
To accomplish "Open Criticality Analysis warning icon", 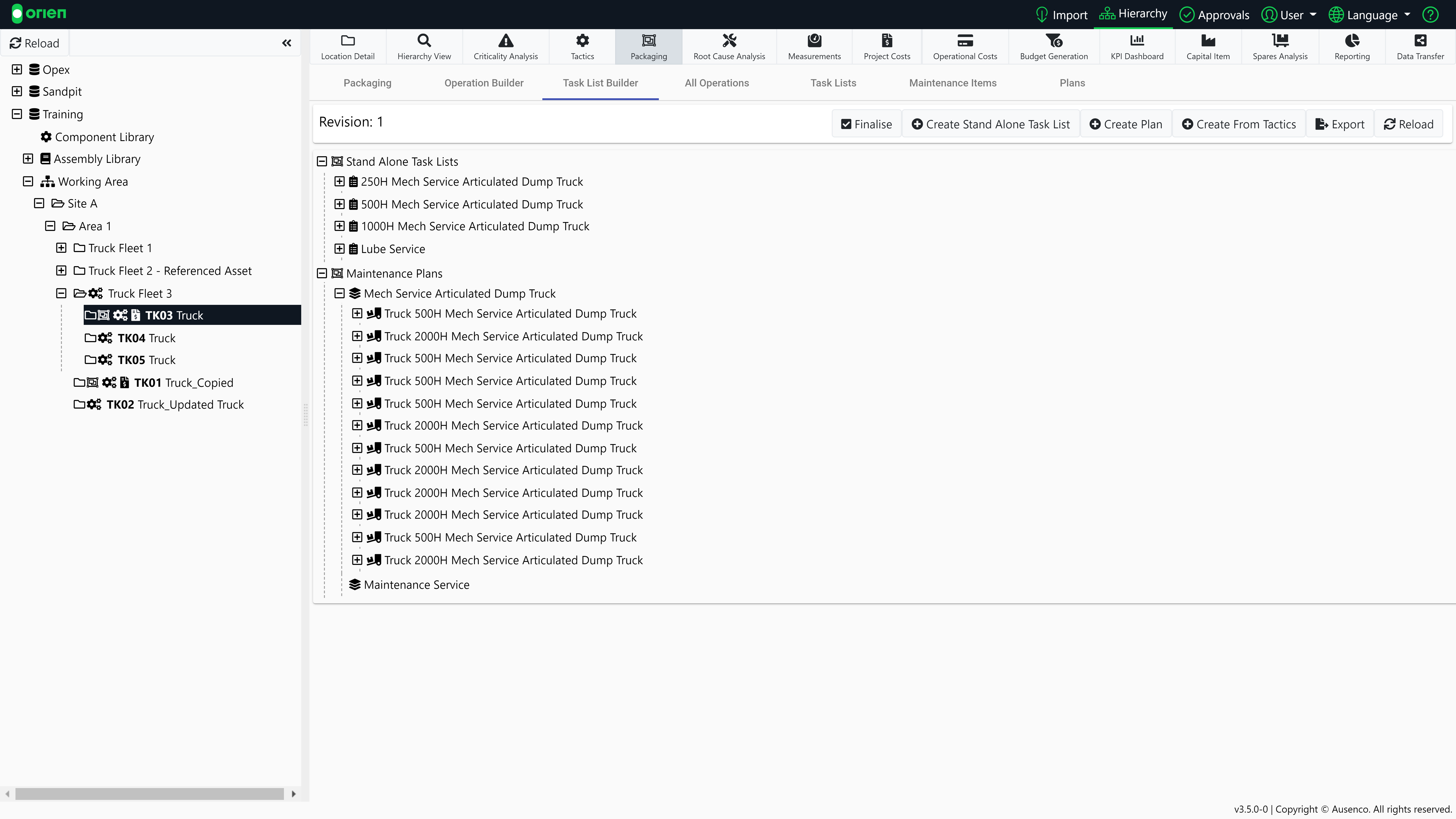I will click(x=506, y=41).
